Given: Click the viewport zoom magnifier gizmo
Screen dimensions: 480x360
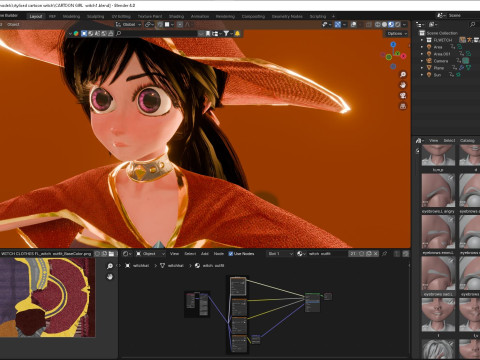Looking at the screenshot, I should 403,74.
